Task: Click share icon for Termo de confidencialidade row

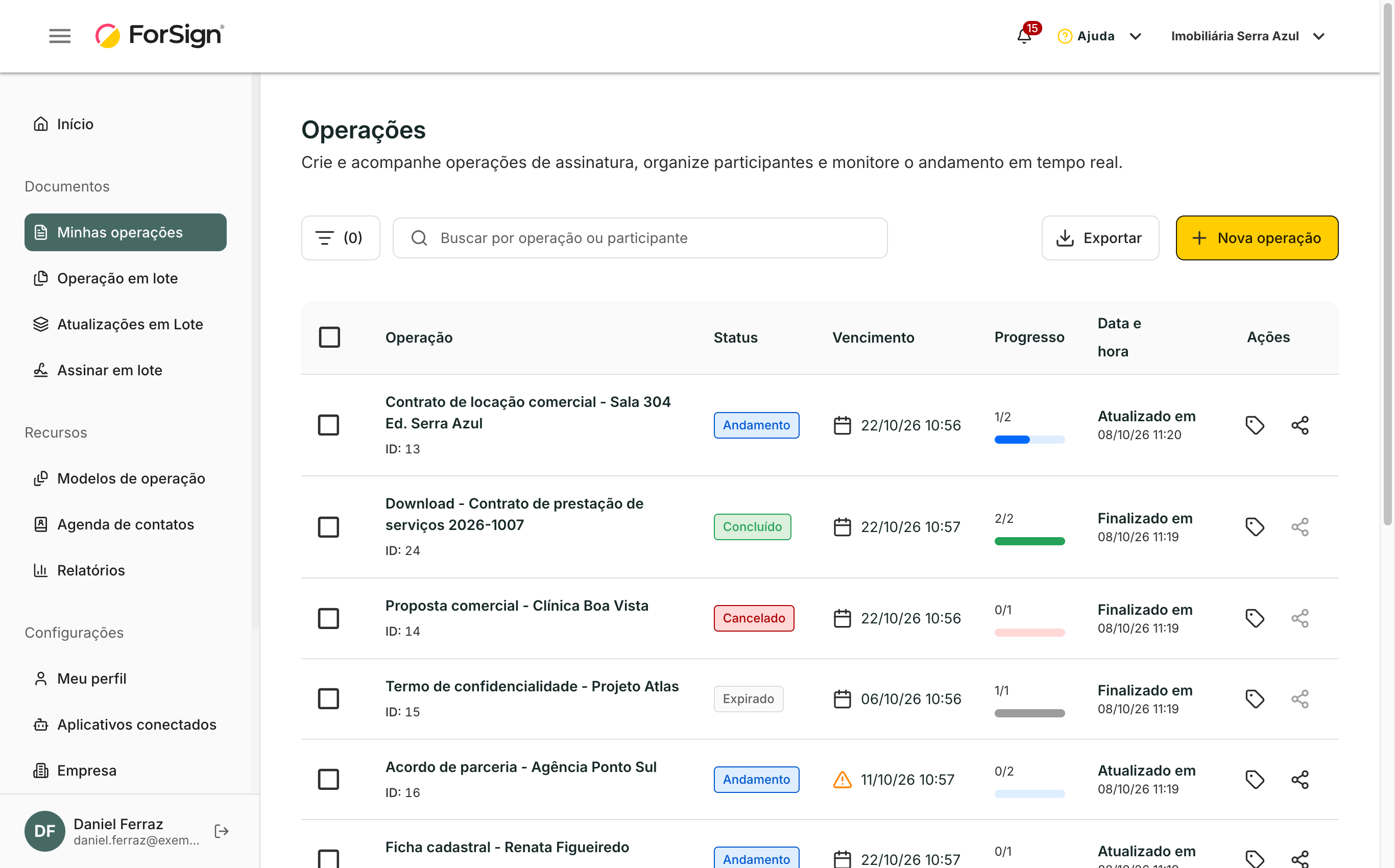Action: click(1300, 698)
